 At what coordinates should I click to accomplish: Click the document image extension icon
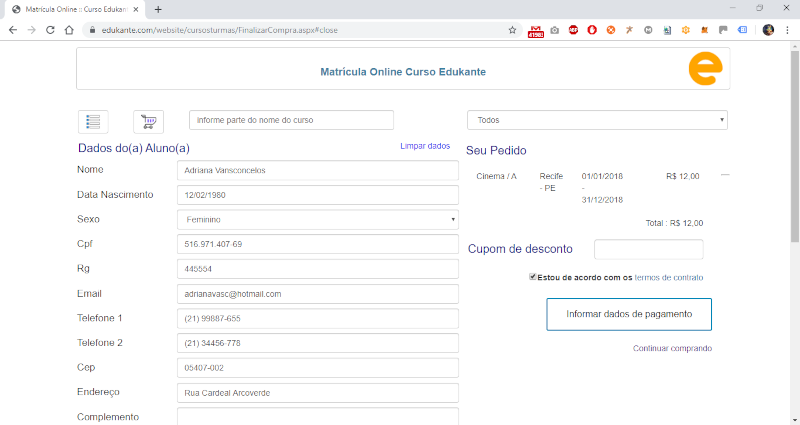pyautogui.click(x=667, y=30)
